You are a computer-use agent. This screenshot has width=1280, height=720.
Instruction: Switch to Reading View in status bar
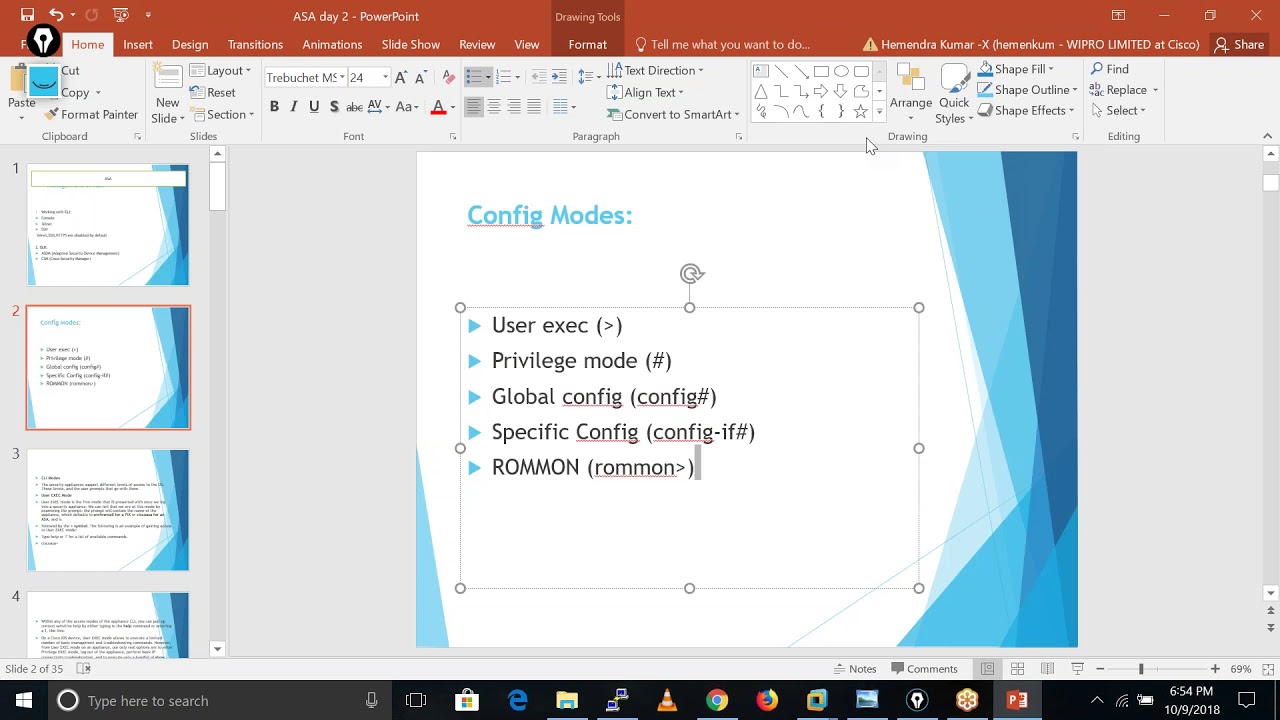pos(1047,669)
